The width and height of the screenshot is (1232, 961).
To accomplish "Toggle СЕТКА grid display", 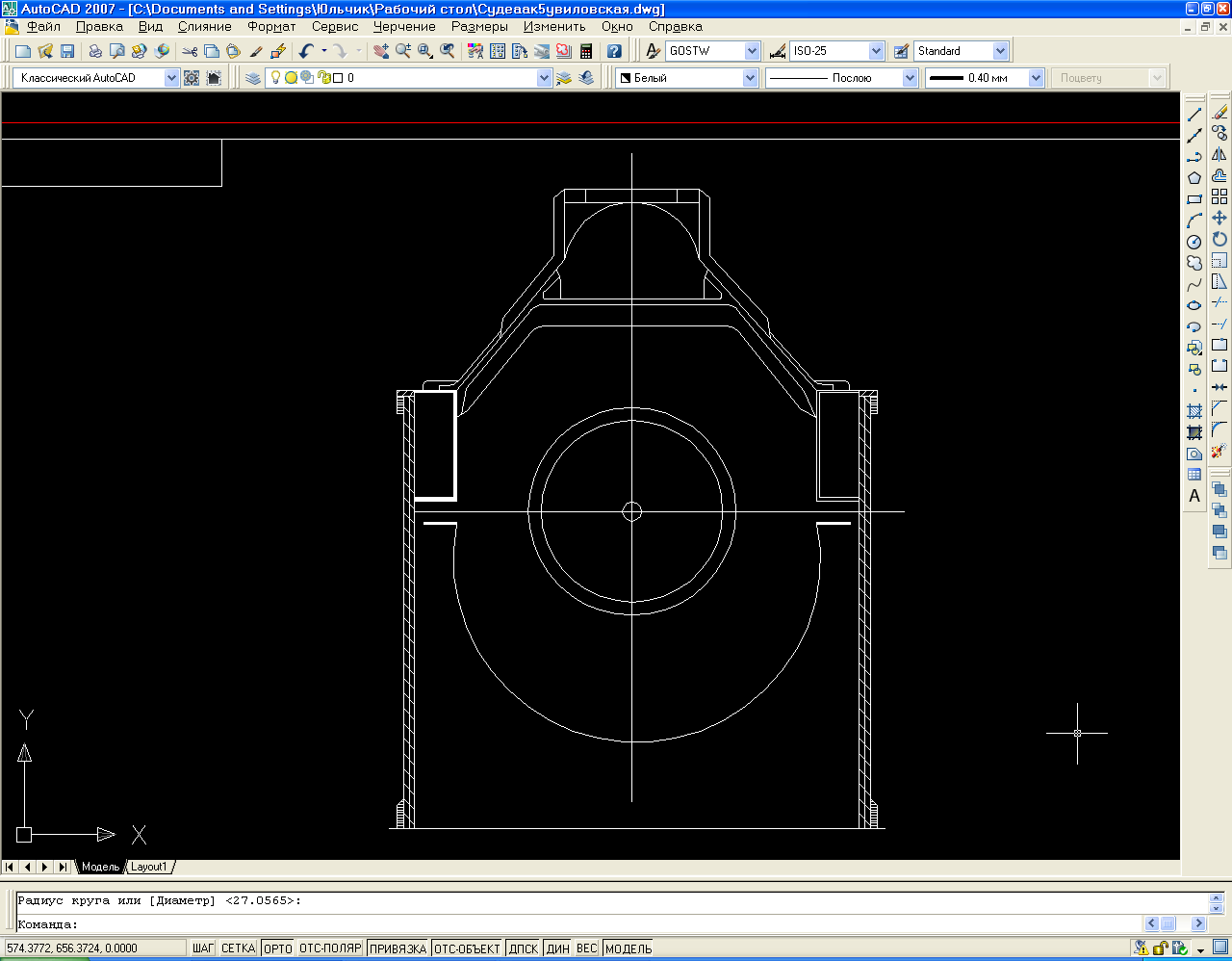I will (x=238, y=948).
